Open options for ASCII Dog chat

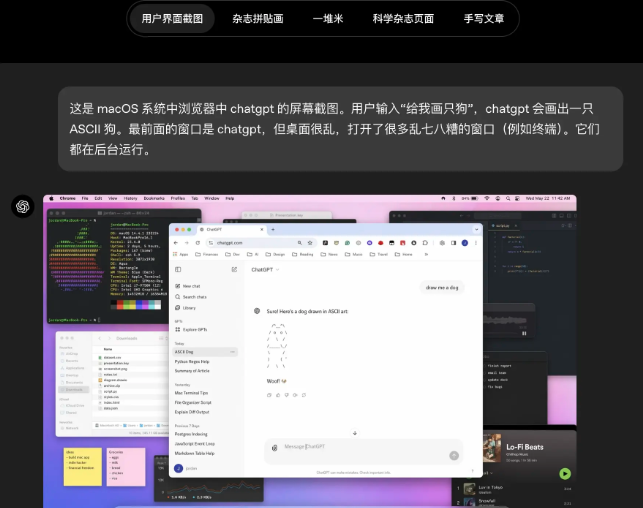tap(233, 352)
